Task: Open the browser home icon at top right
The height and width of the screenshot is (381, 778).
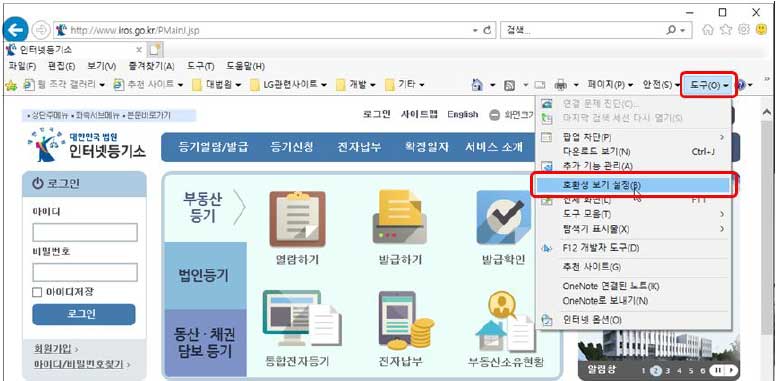Action: 708,30
